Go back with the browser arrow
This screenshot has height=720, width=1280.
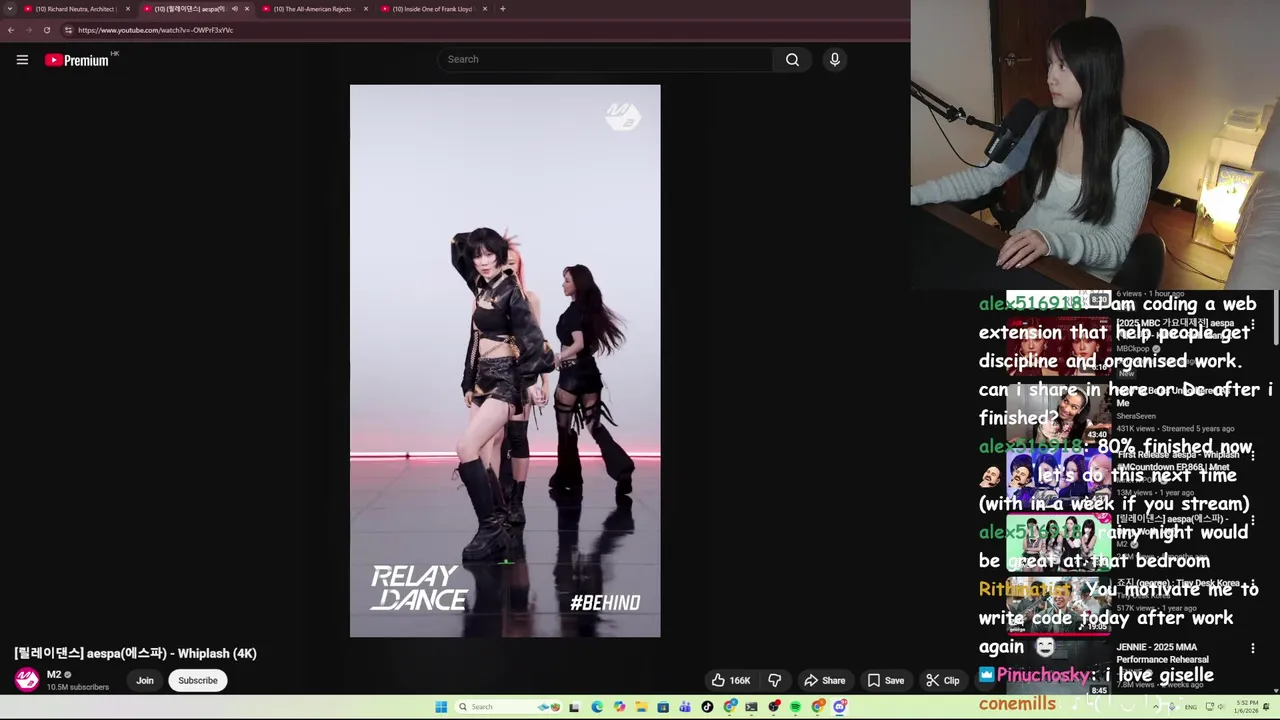pos(10,30)
